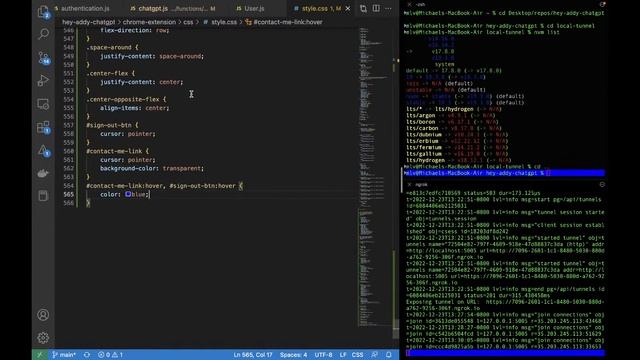Click chrome-extension in the breadcrumb

(149, 22)
